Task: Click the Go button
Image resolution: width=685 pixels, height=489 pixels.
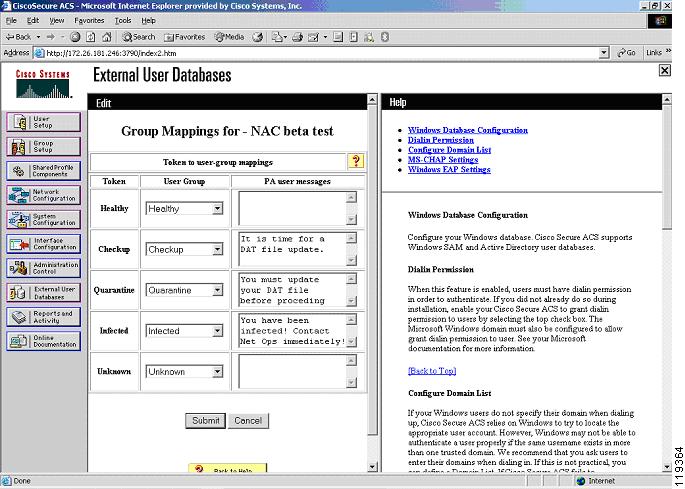Action: (626, 53)
